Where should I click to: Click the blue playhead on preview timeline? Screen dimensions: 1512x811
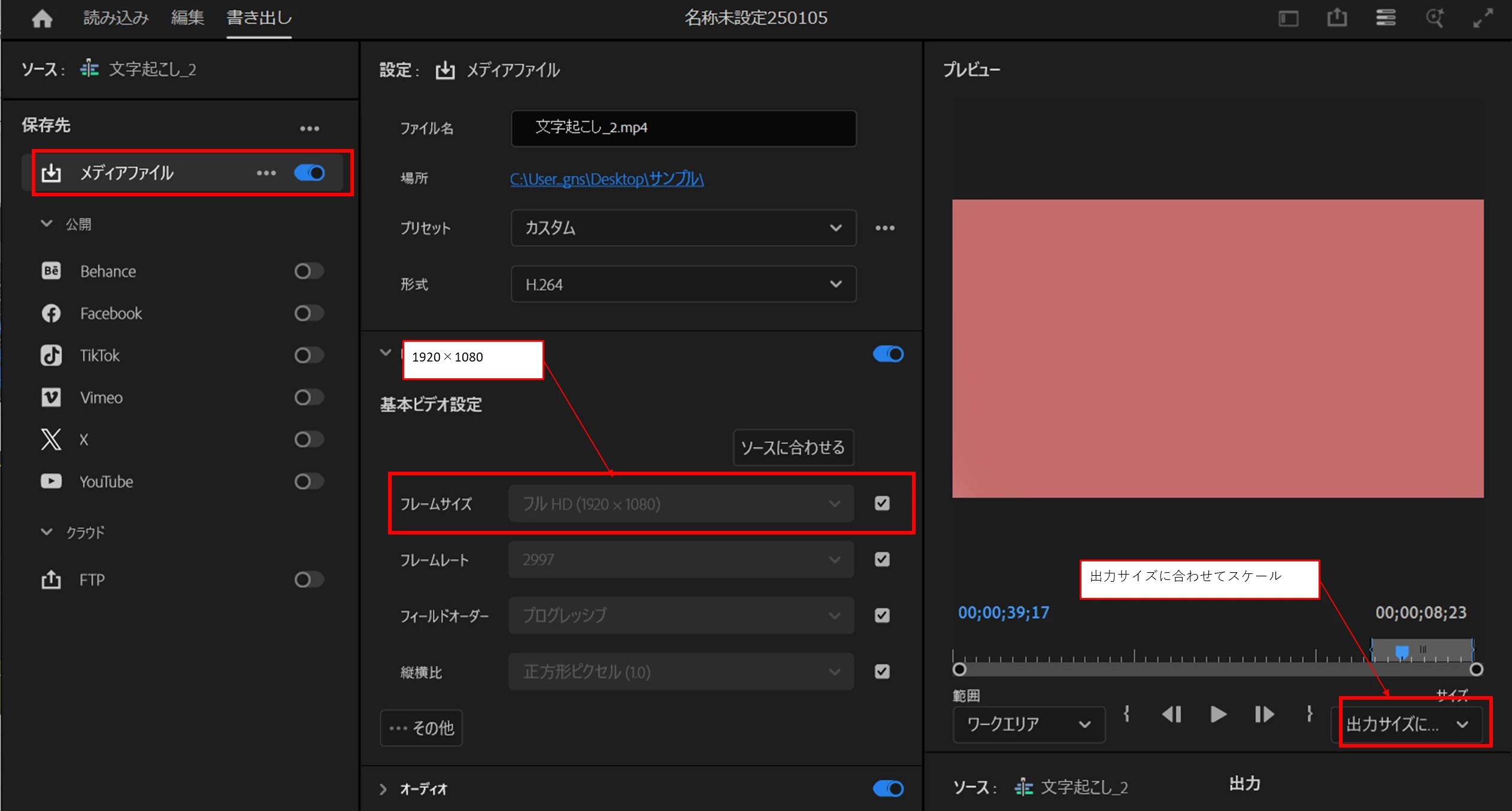1401,651
